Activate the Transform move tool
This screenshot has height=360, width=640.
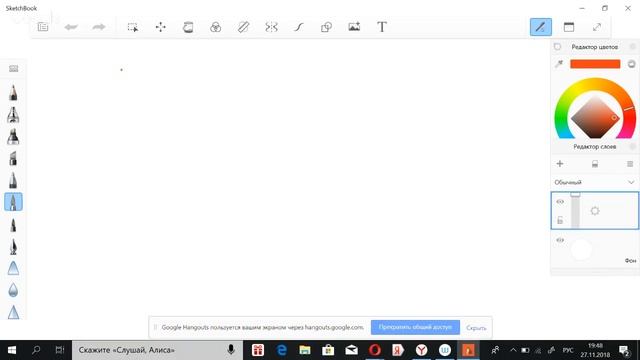(160, 27)
